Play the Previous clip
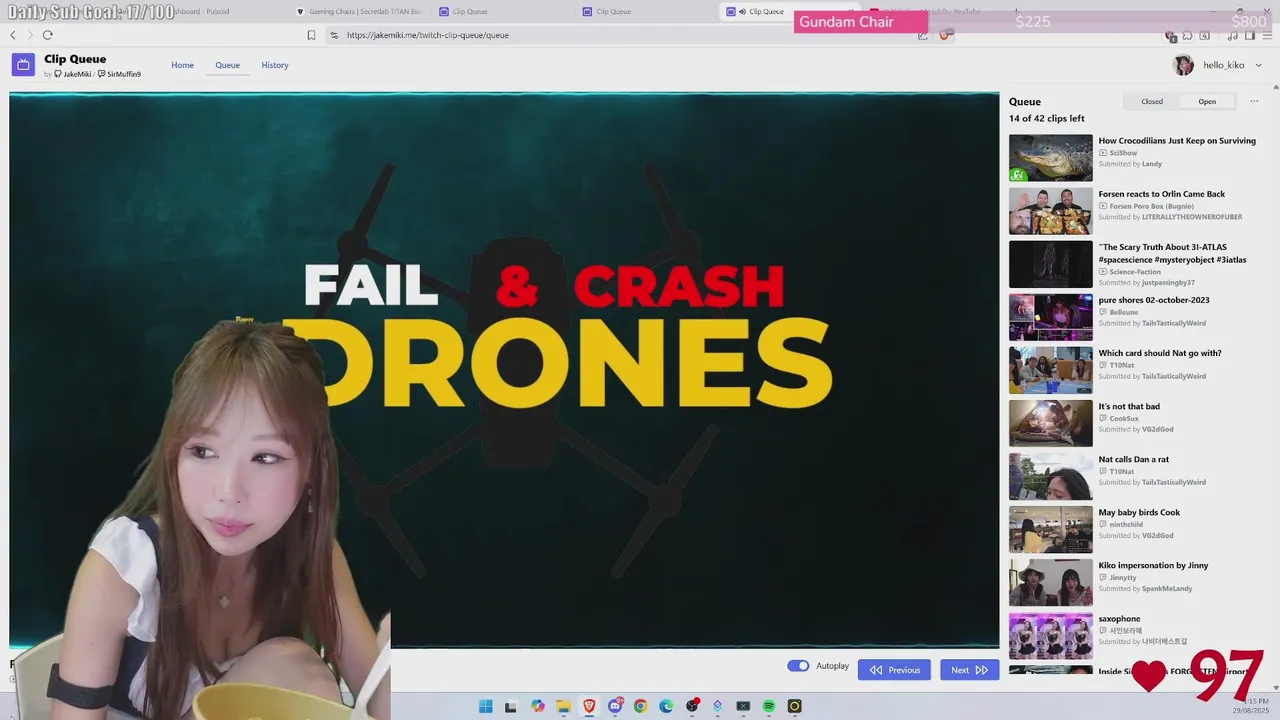This screenshot has width=1280, height=720. (x=894, y=670)
